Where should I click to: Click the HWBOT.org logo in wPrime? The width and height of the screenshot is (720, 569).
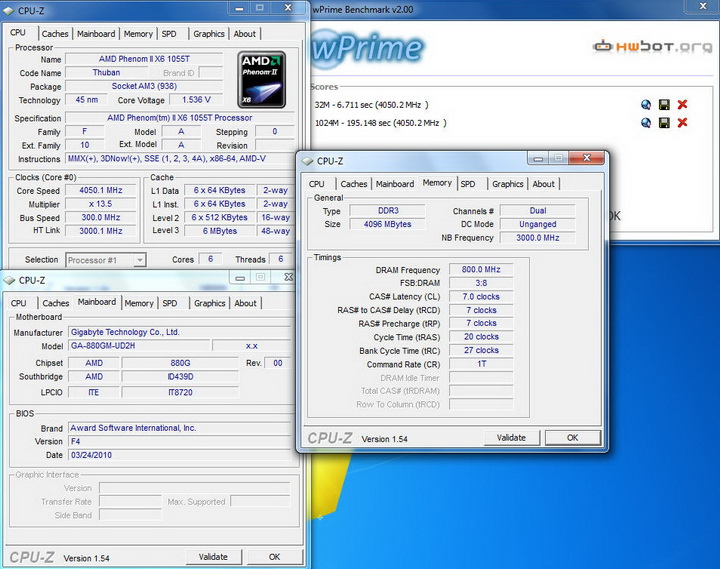pos(652,46)
